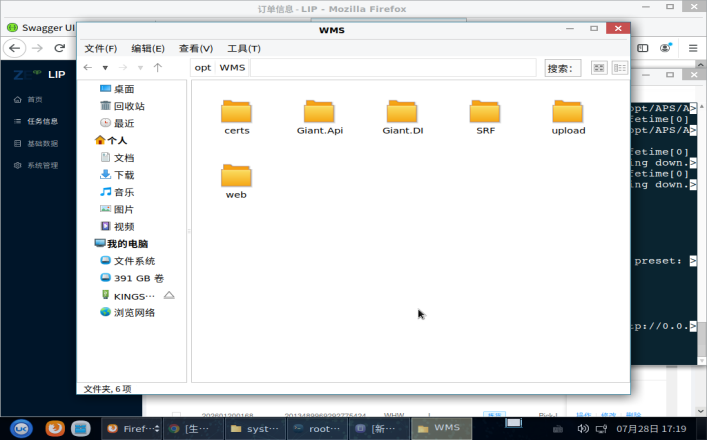Image resolution: width=708 pixels, height=440 pixels.
Task: Open 下载 in sidebar
Action: point(117,175)
